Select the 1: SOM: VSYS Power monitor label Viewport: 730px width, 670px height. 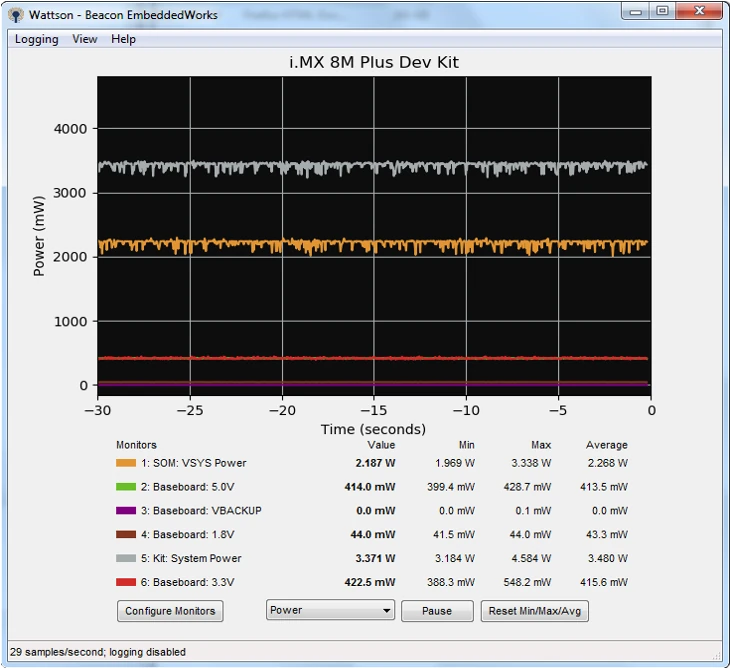(x=193, y=463)
